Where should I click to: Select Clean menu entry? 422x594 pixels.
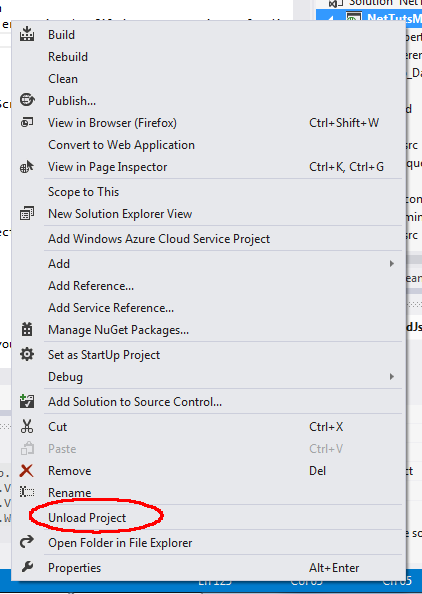click(63, 78)
